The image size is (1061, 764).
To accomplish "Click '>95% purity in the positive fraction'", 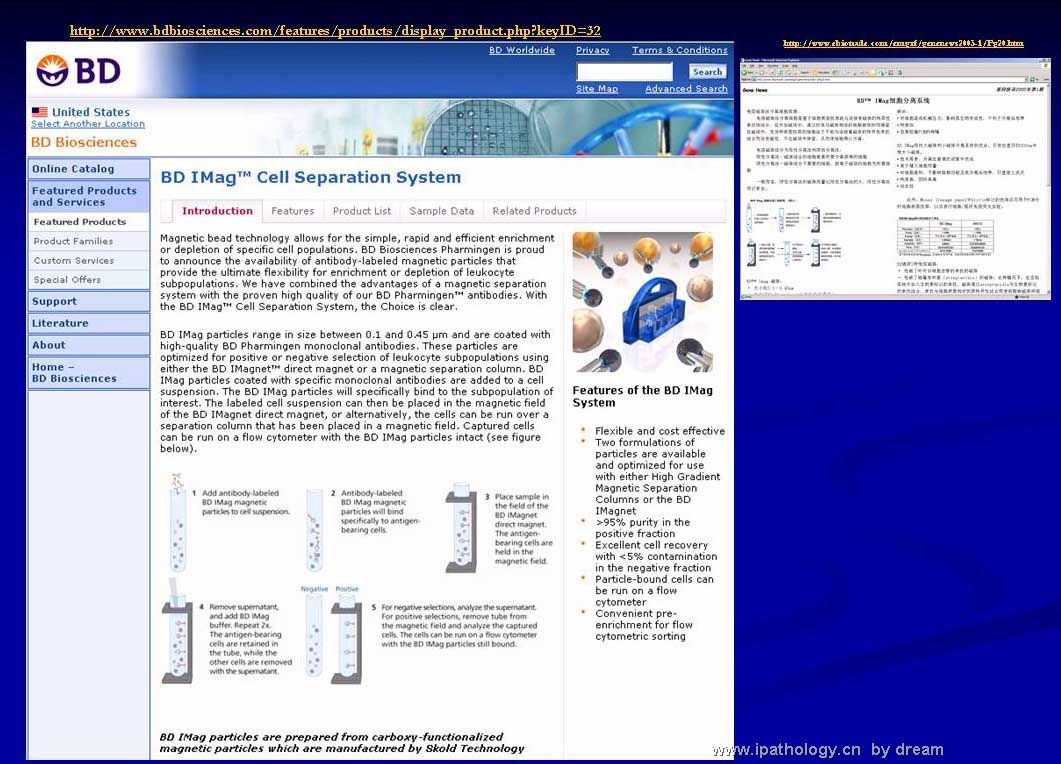I will [x=642, y=528].
